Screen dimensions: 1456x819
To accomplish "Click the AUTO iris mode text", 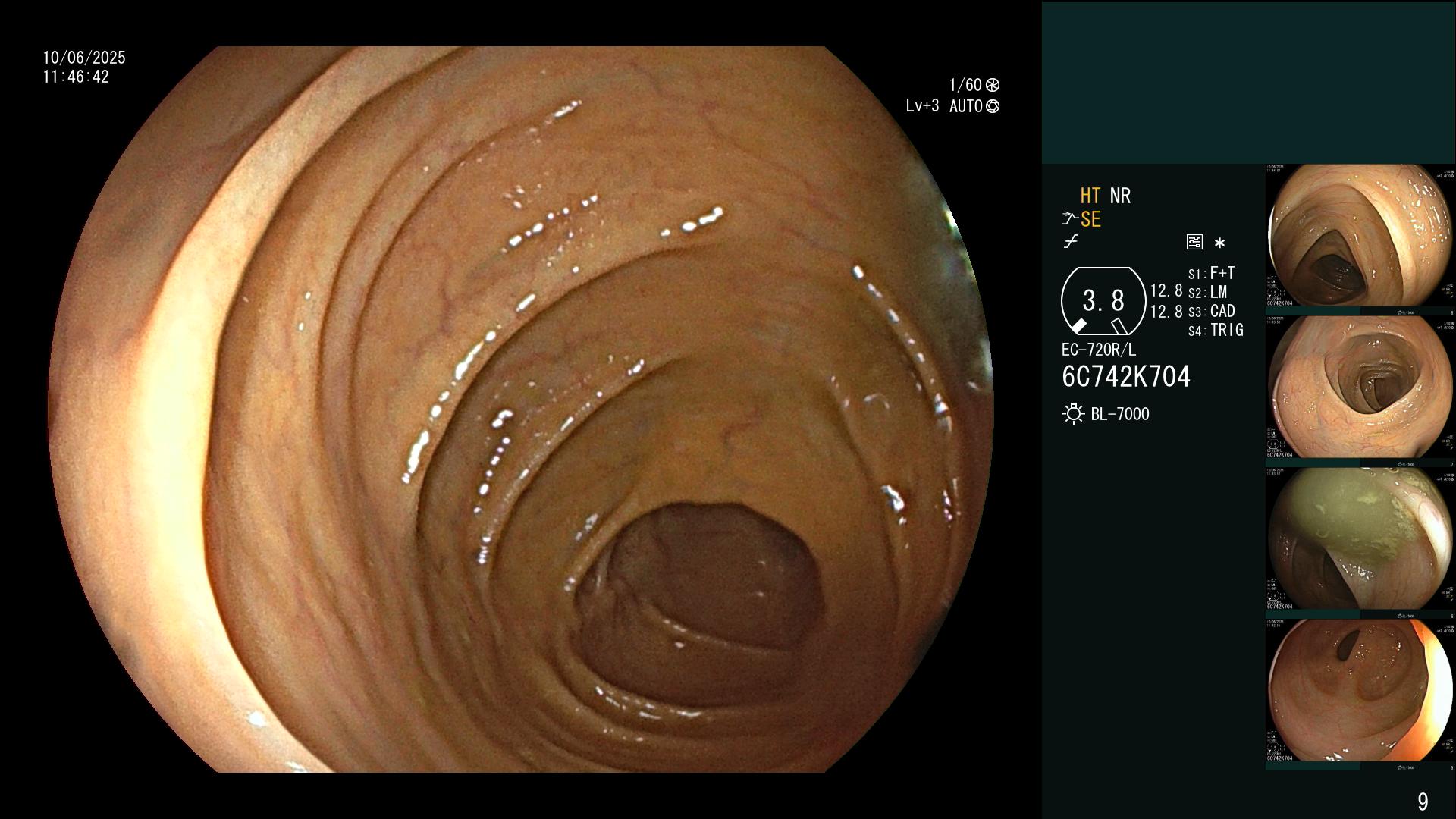I will [x=966, y=106].
